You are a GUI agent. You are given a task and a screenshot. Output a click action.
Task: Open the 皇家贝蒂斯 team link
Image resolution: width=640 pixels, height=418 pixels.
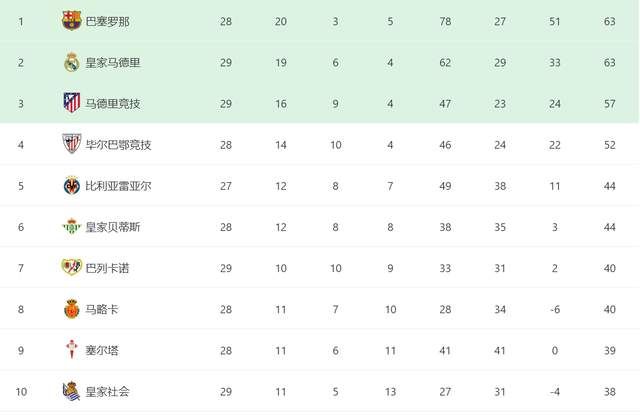(x=113, y=227)
